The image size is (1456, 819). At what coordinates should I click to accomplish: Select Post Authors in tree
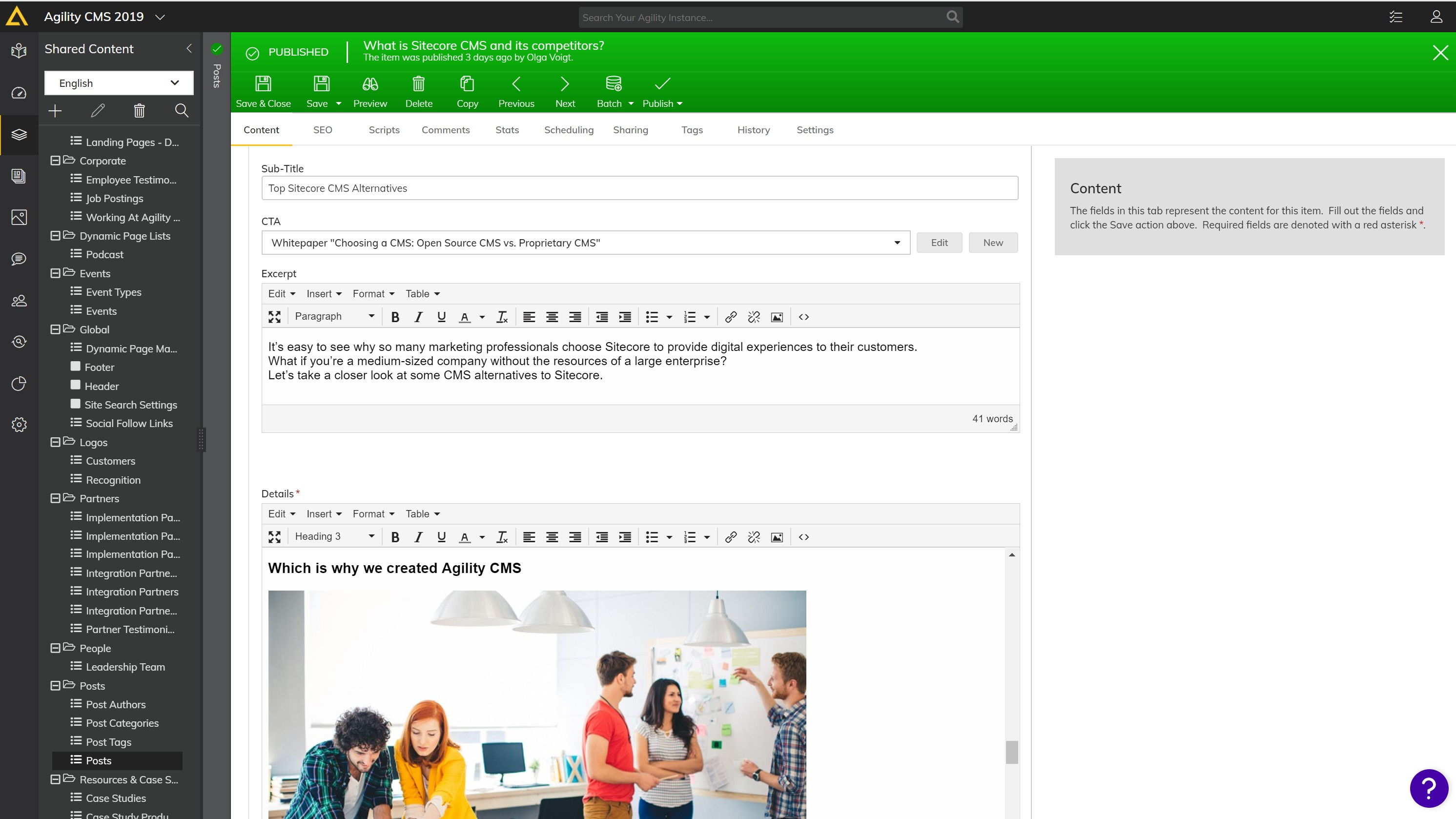point(115,704)
